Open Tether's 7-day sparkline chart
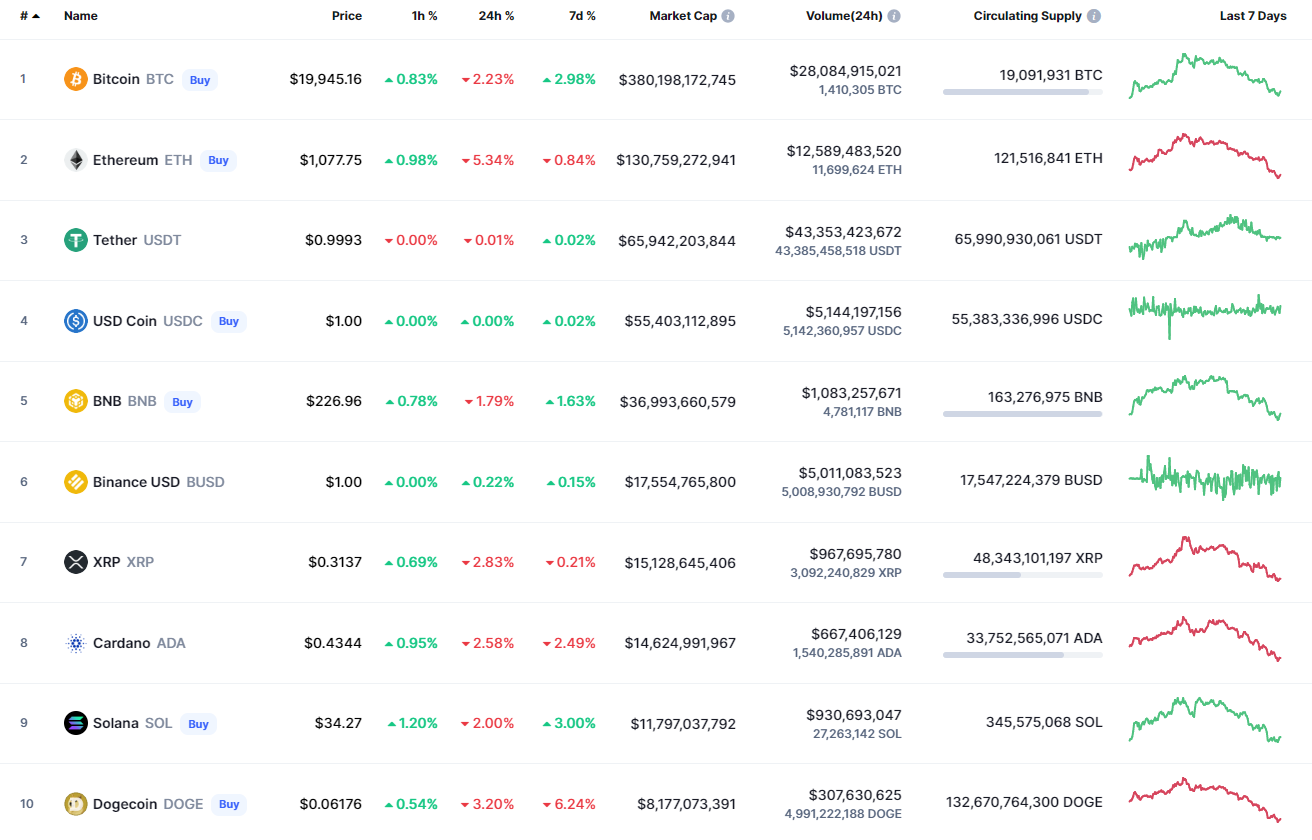This screenshot has width=1312, height=840. (1205, 237)
